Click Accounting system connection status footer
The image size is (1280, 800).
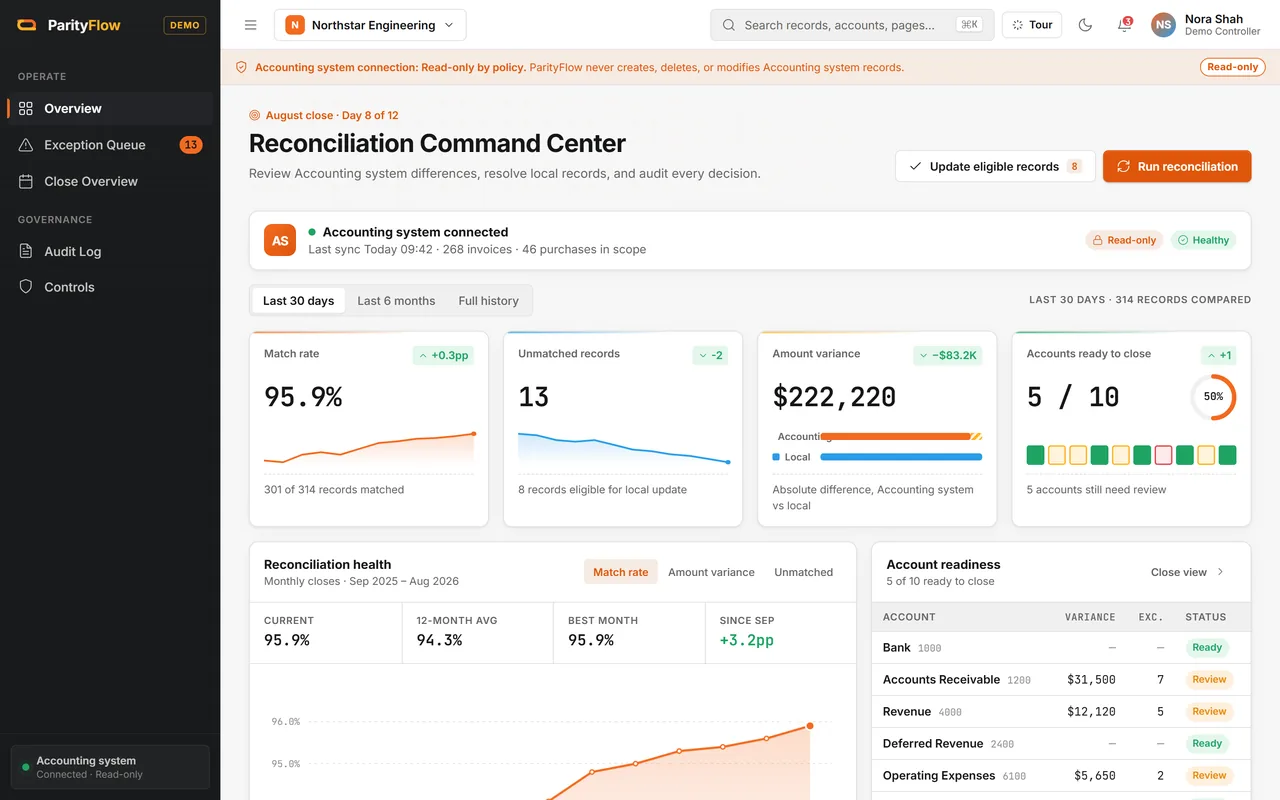(110, 767)
